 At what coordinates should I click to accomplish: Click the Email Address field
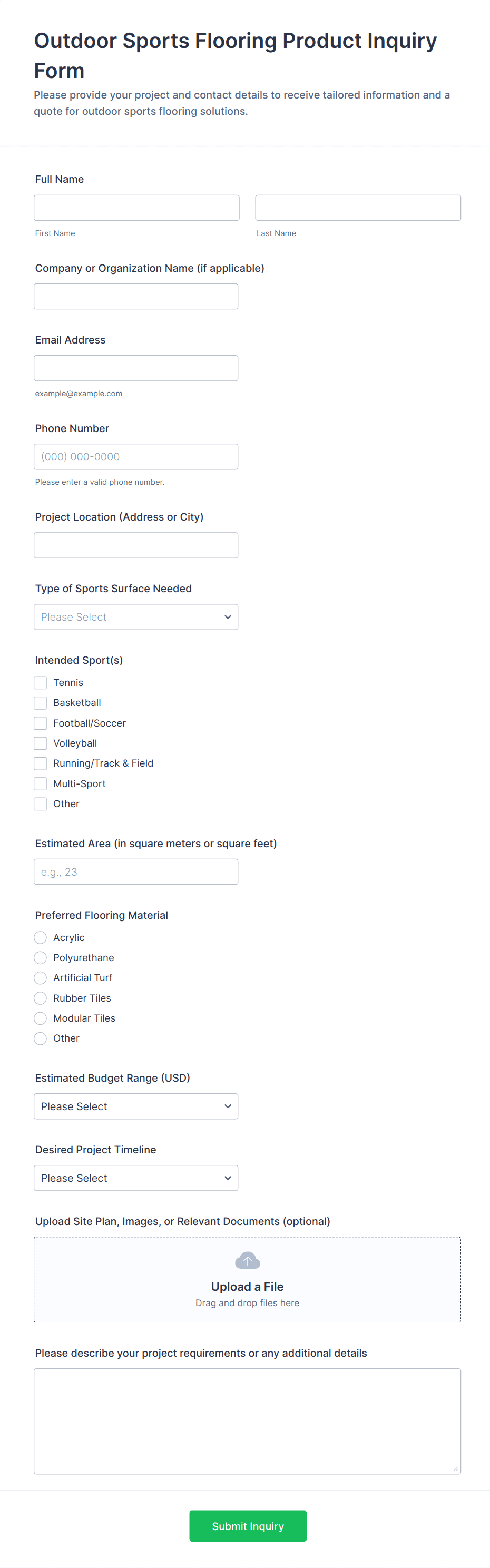(x=136, y=368)
